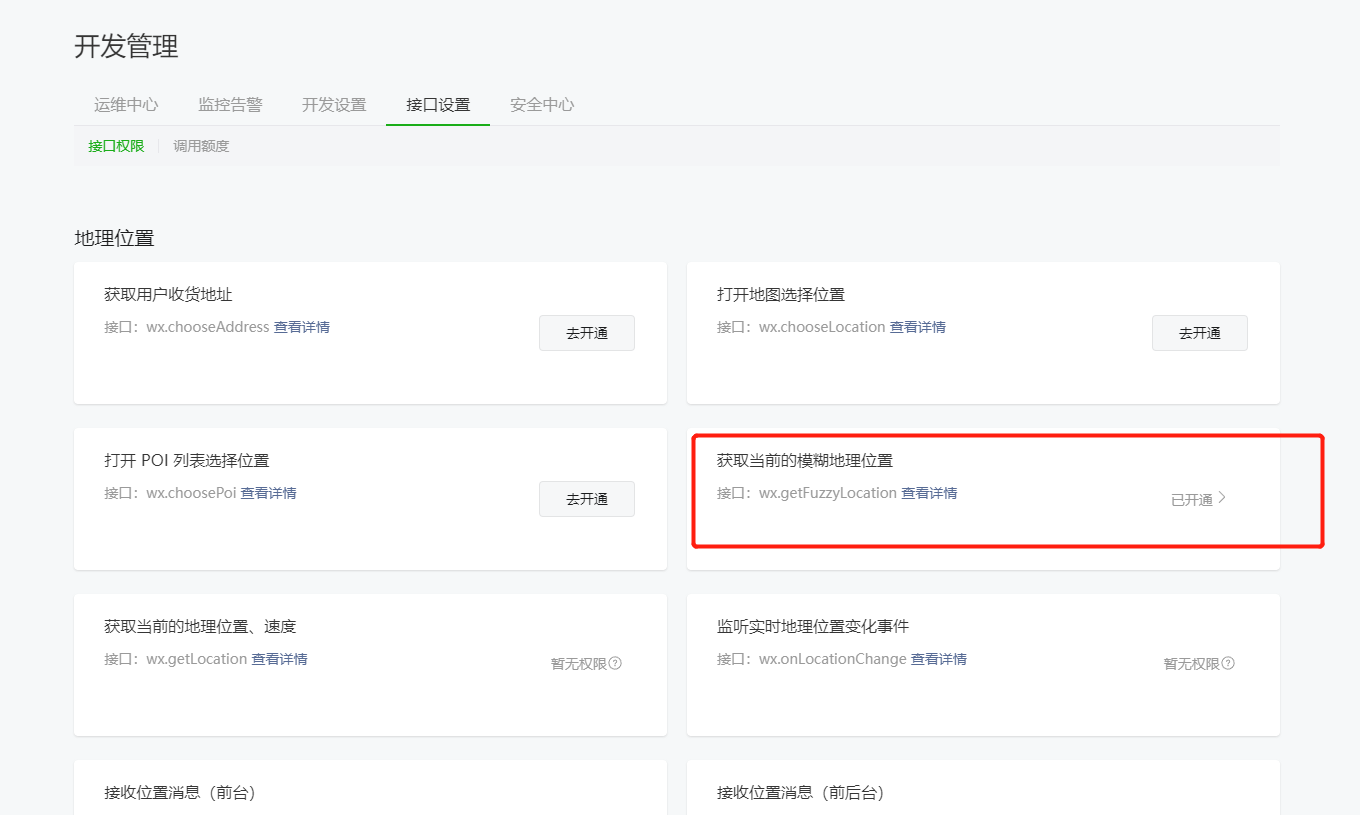1360x815 pixels.
Task: Click the 开发管理 page heading
Action: click(x=126, y=46)
